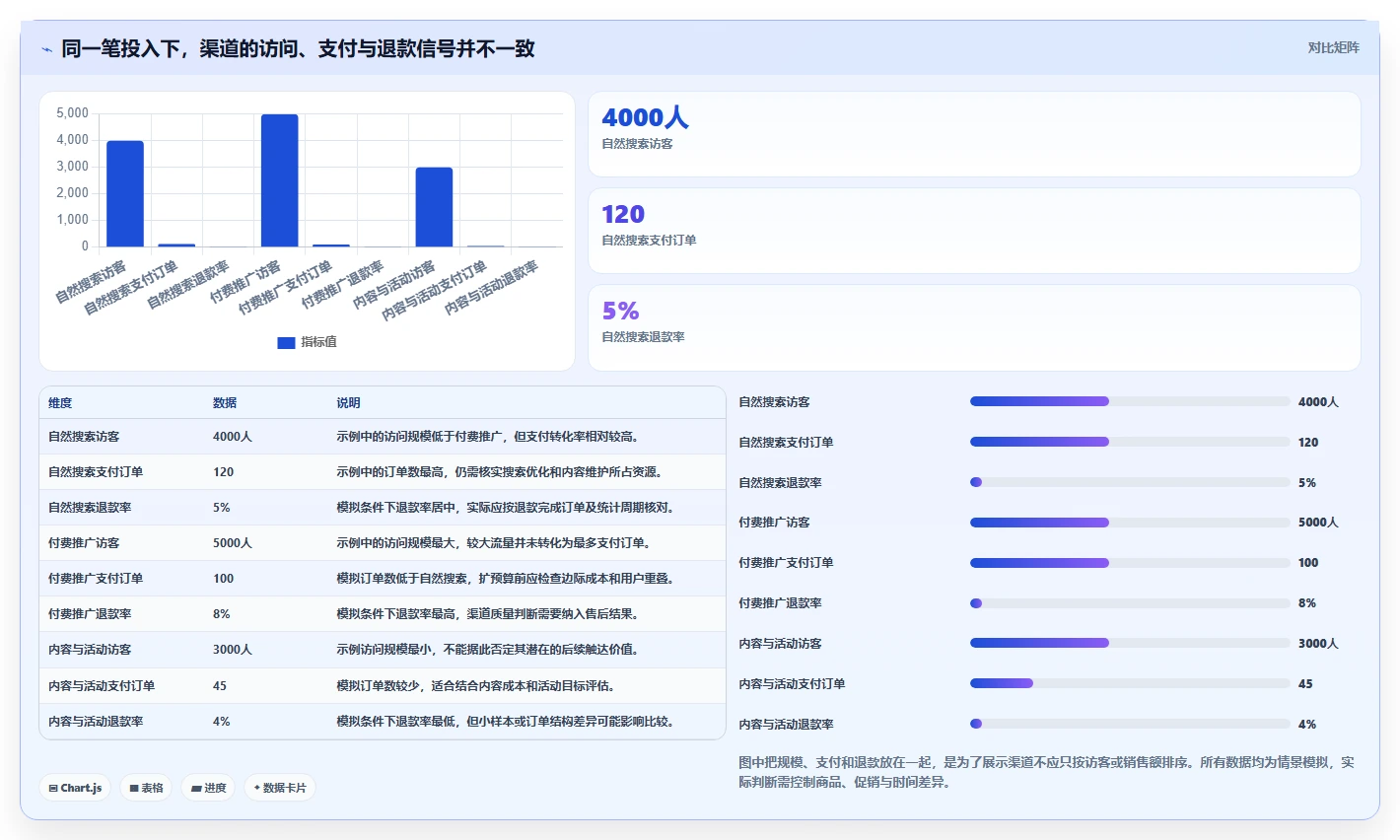
Task: Click 自然搜索支付订单 in the table's first column
Action: coord(96,471)
